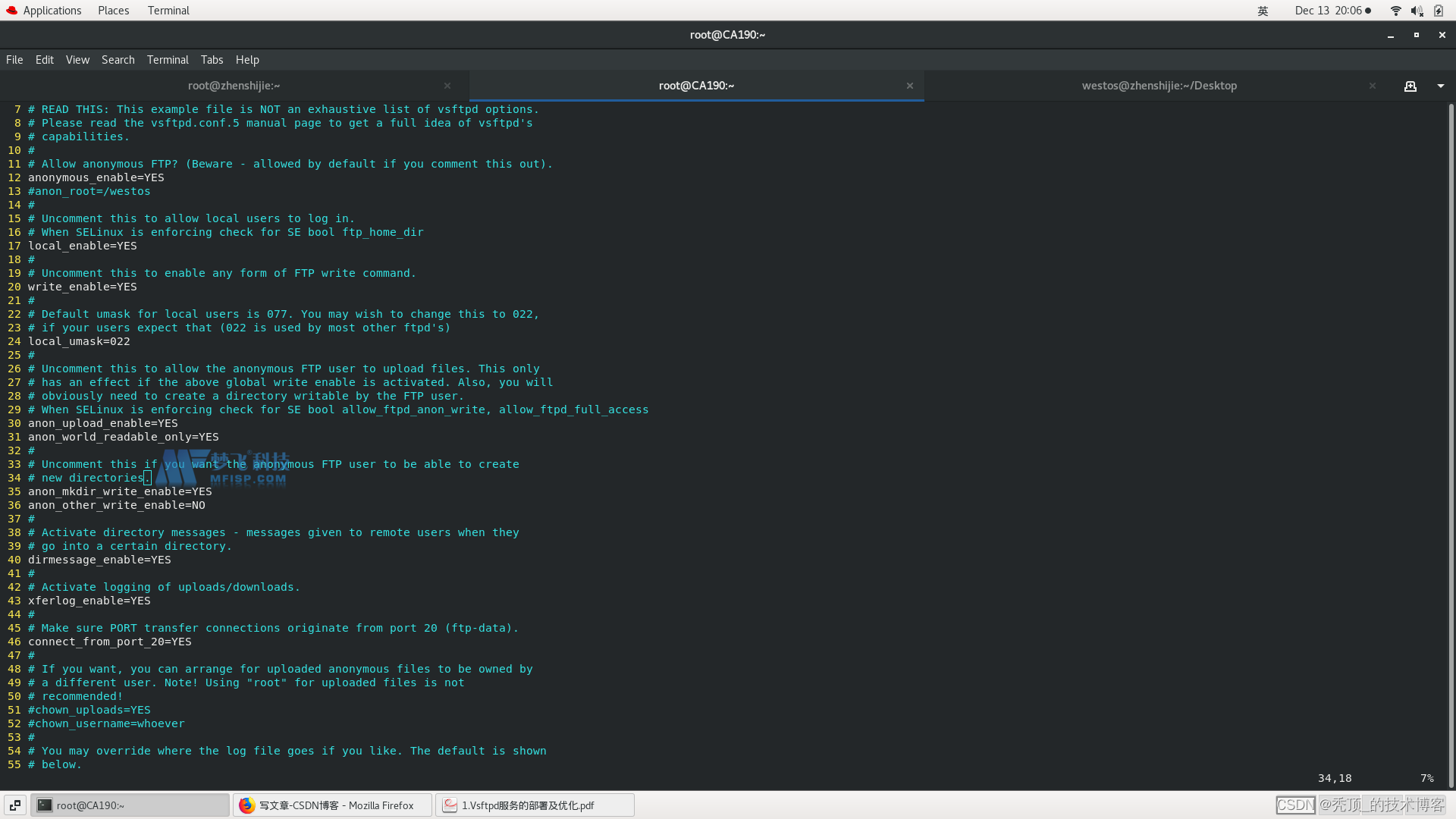Click the battery status icon

click(1439, 11)
